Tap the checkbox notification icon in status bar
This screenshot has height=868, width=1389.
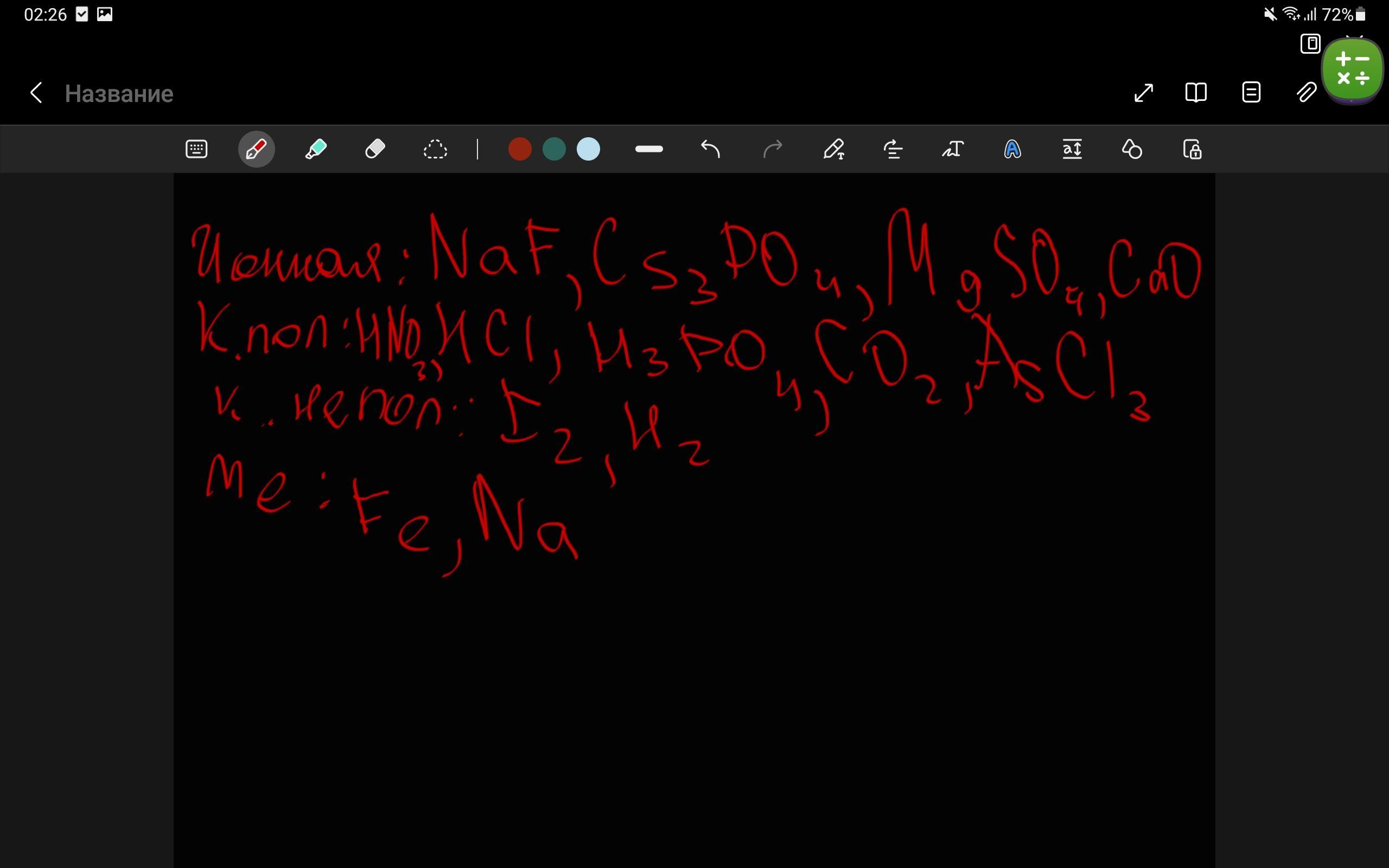82,14
